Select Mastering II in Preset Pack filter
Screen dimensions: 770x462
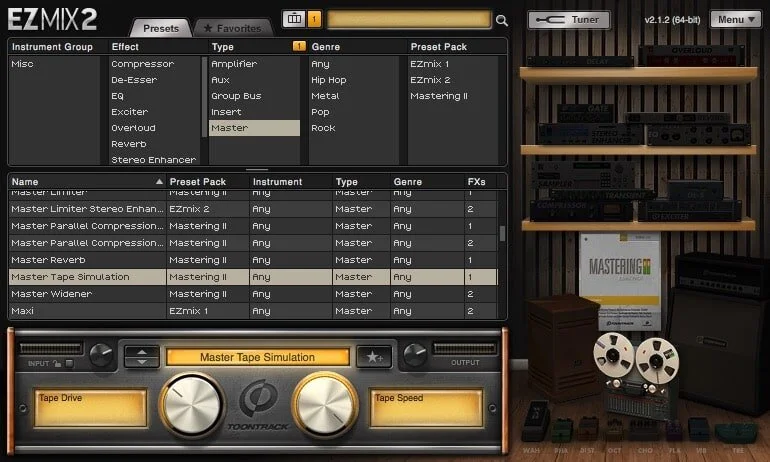click(453, 96)
